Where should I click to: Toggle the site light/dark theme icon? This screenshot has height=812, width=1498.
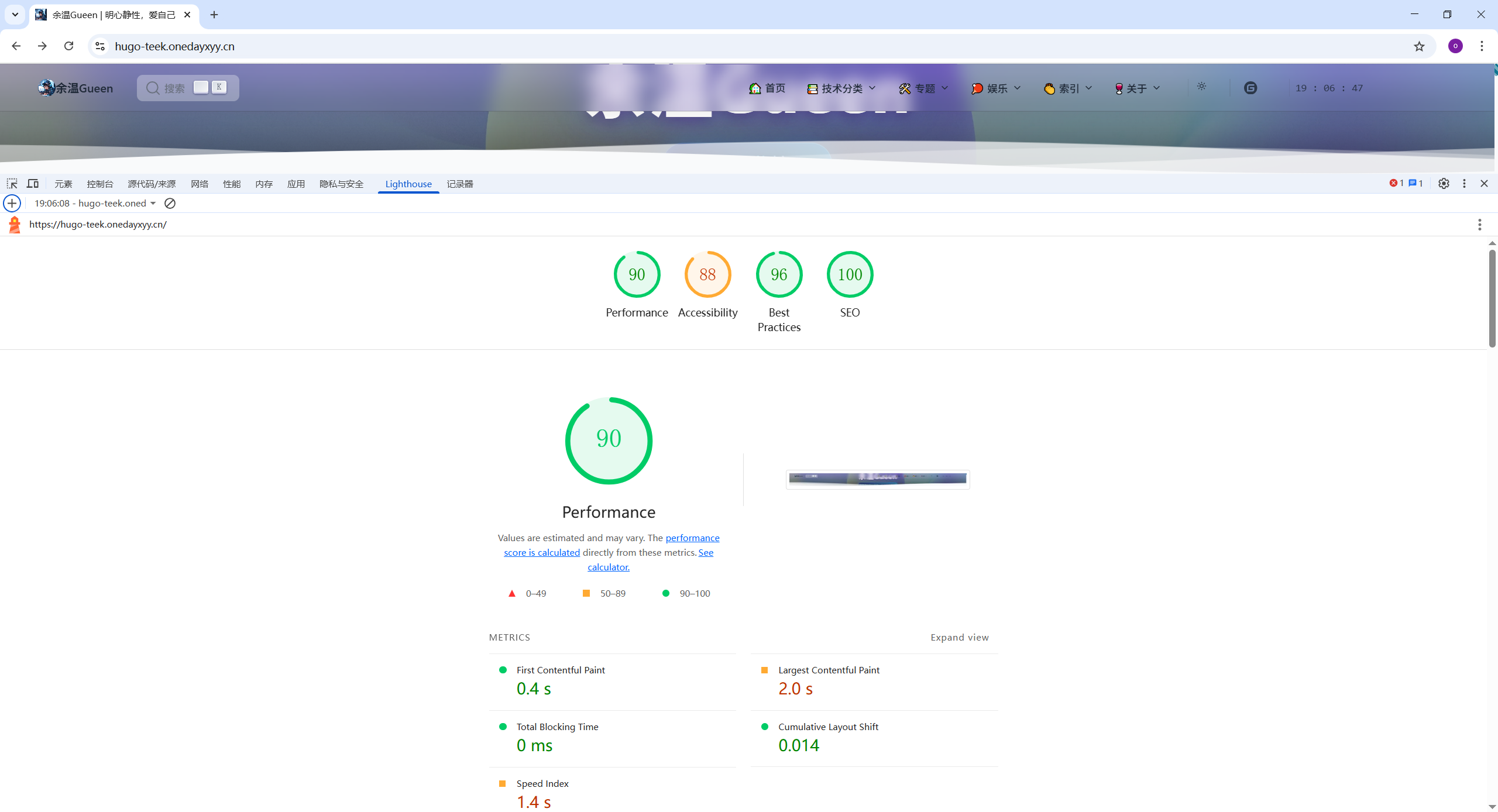1201,87
